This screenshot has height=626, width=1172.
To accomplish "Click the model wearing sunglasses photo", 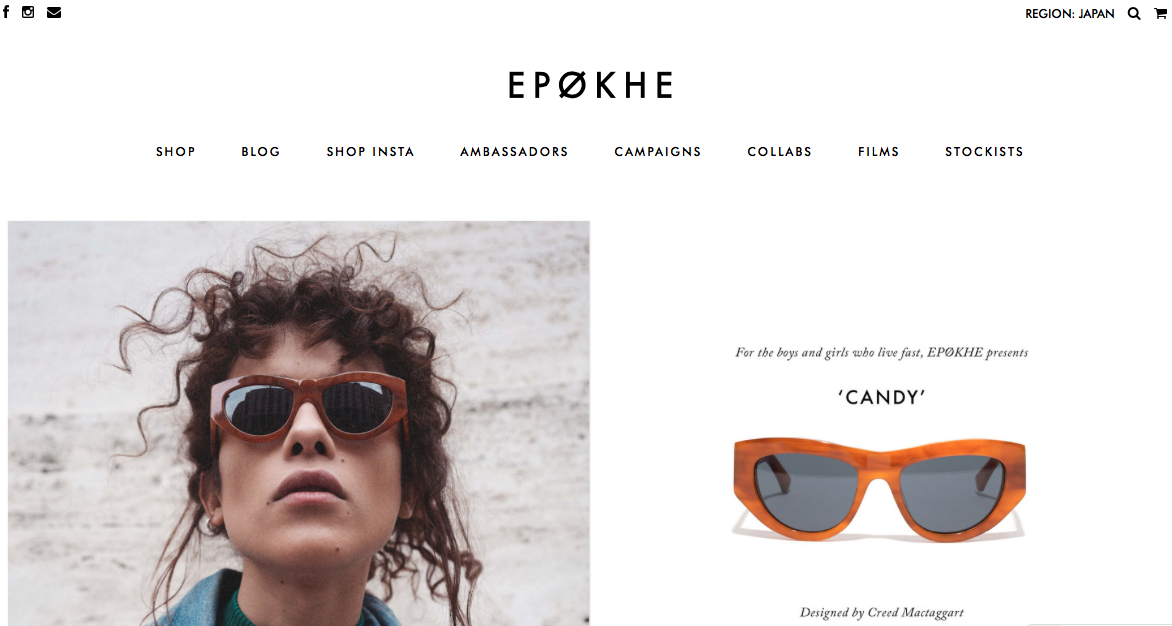I will pyautogui.click(x=299, y=423).
